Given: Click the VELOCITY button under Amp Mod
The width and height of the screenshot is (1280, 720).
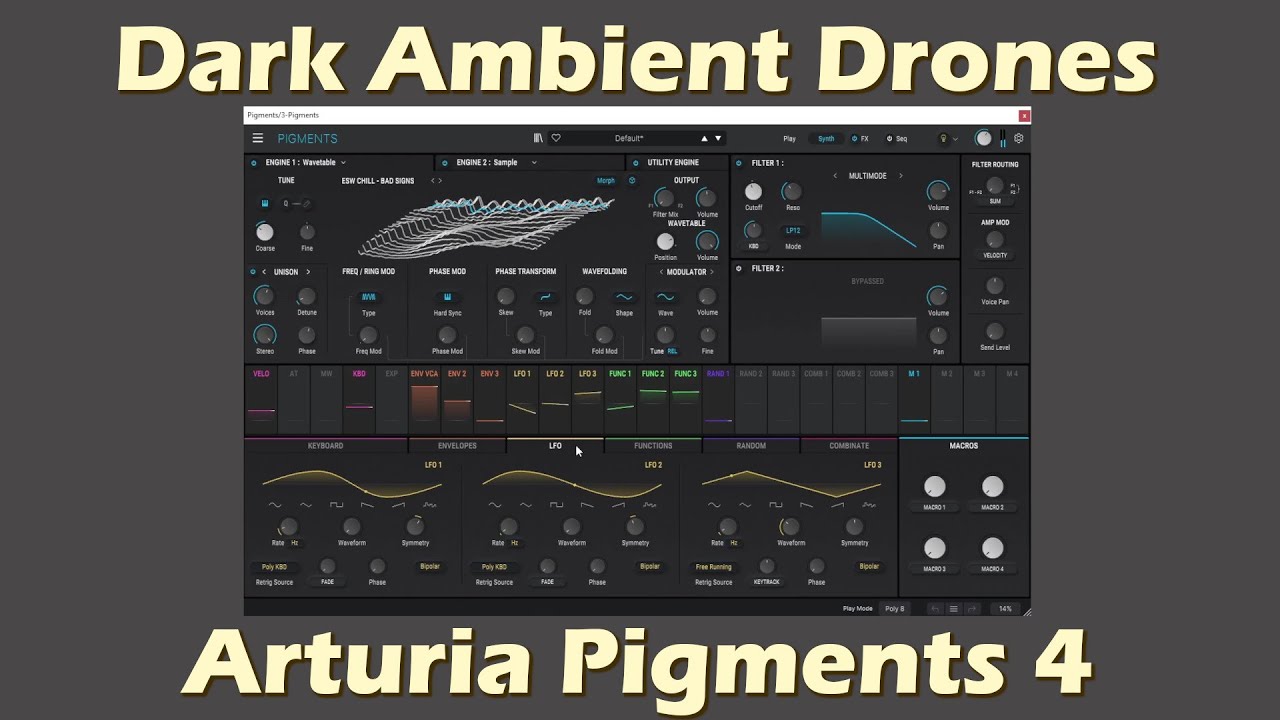Looking at the screenshot, I should point(995,255).
